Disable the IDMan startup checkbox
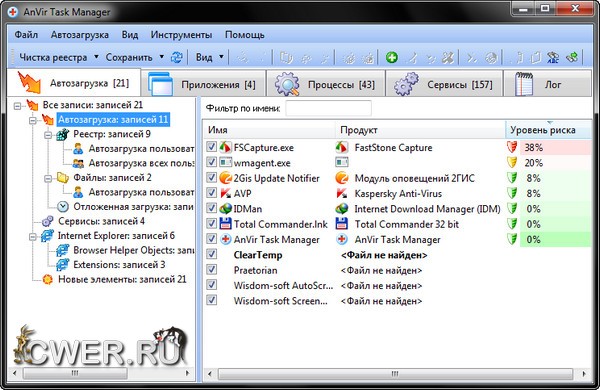The image size is (600, 390). click(212, 208)
